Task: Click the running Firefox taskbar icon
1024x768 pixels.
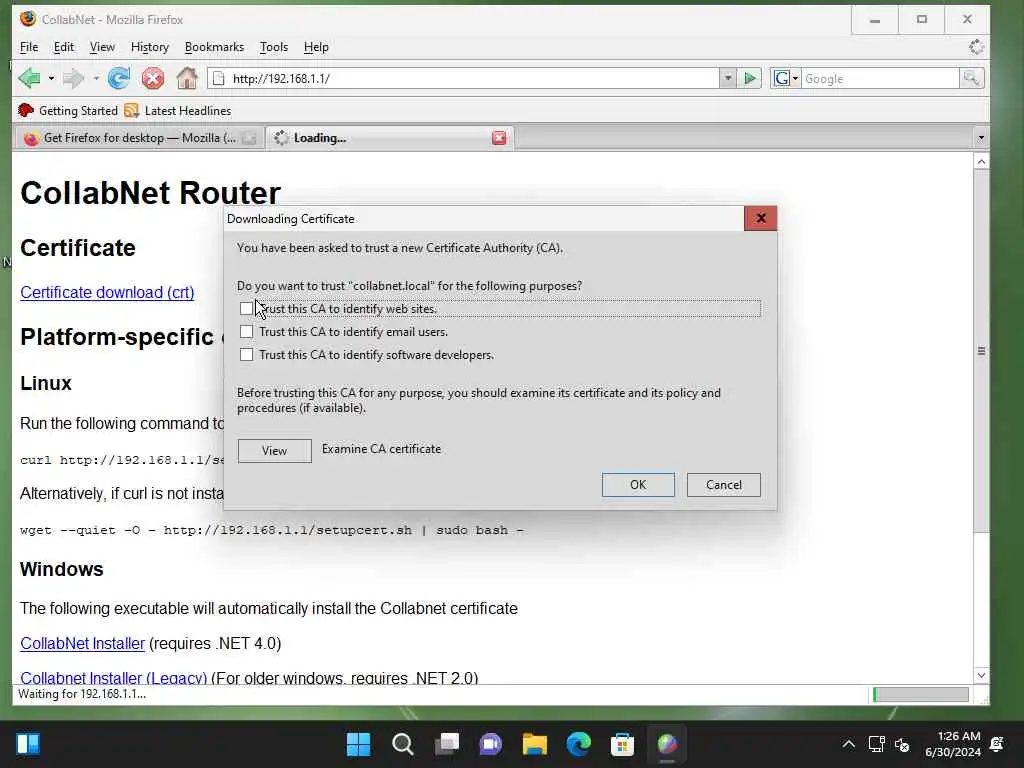Action: pyautogui.click(x=667, y=744)
